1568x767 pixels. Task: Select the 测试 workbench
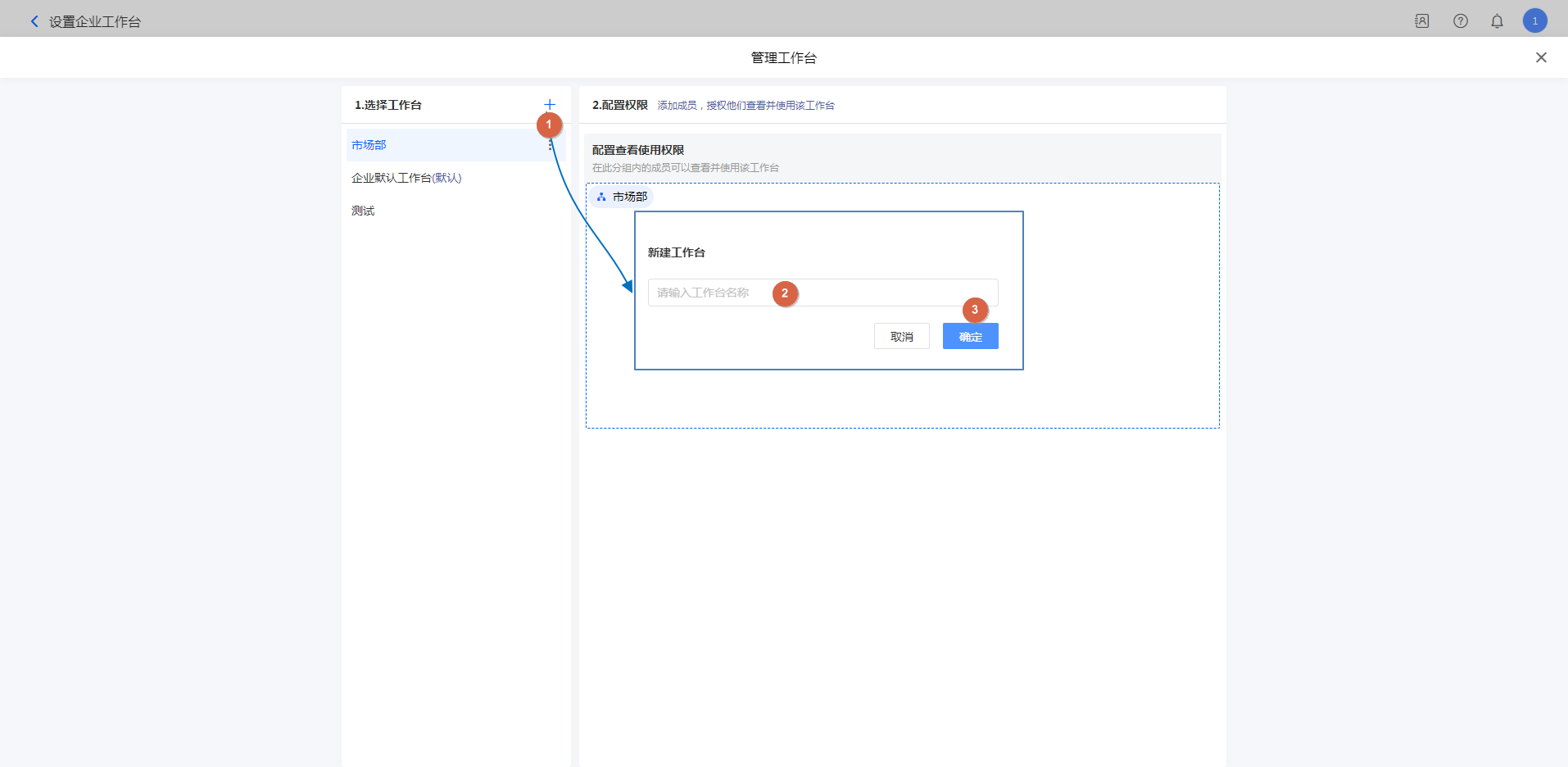(x=363, y=211)
